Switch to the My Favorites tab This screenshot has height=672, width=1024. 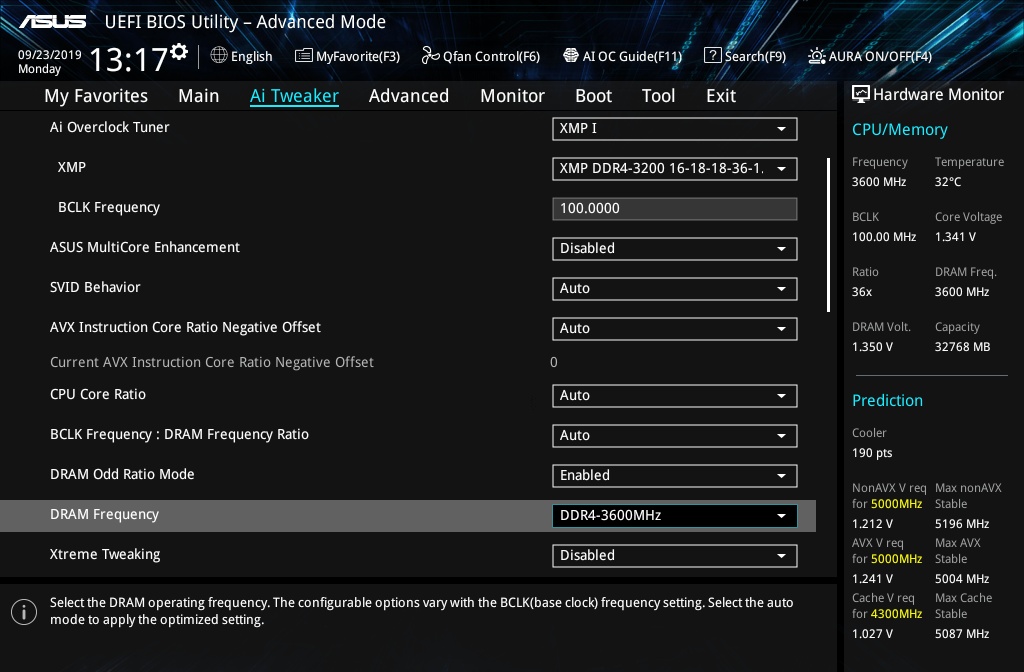click(96, 96)
